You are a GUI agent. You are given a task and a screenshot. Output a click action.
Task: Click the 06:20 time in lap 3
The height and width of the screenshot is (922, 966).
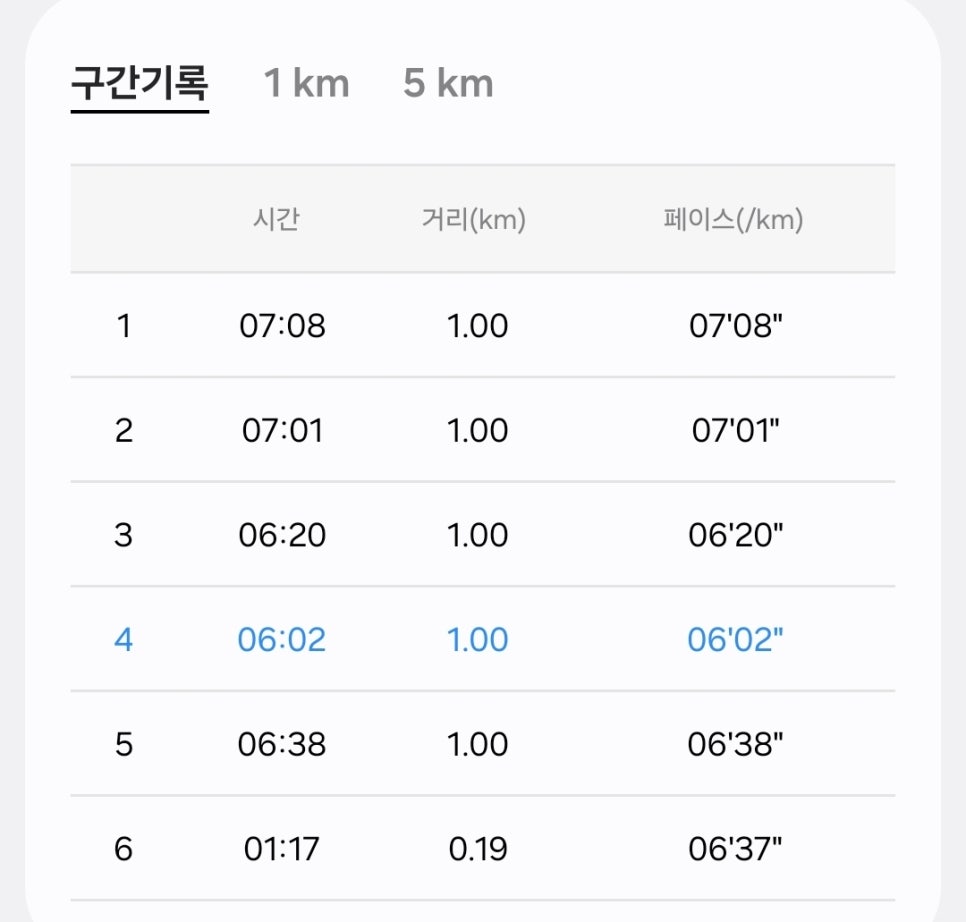click(x=282, y=535)
